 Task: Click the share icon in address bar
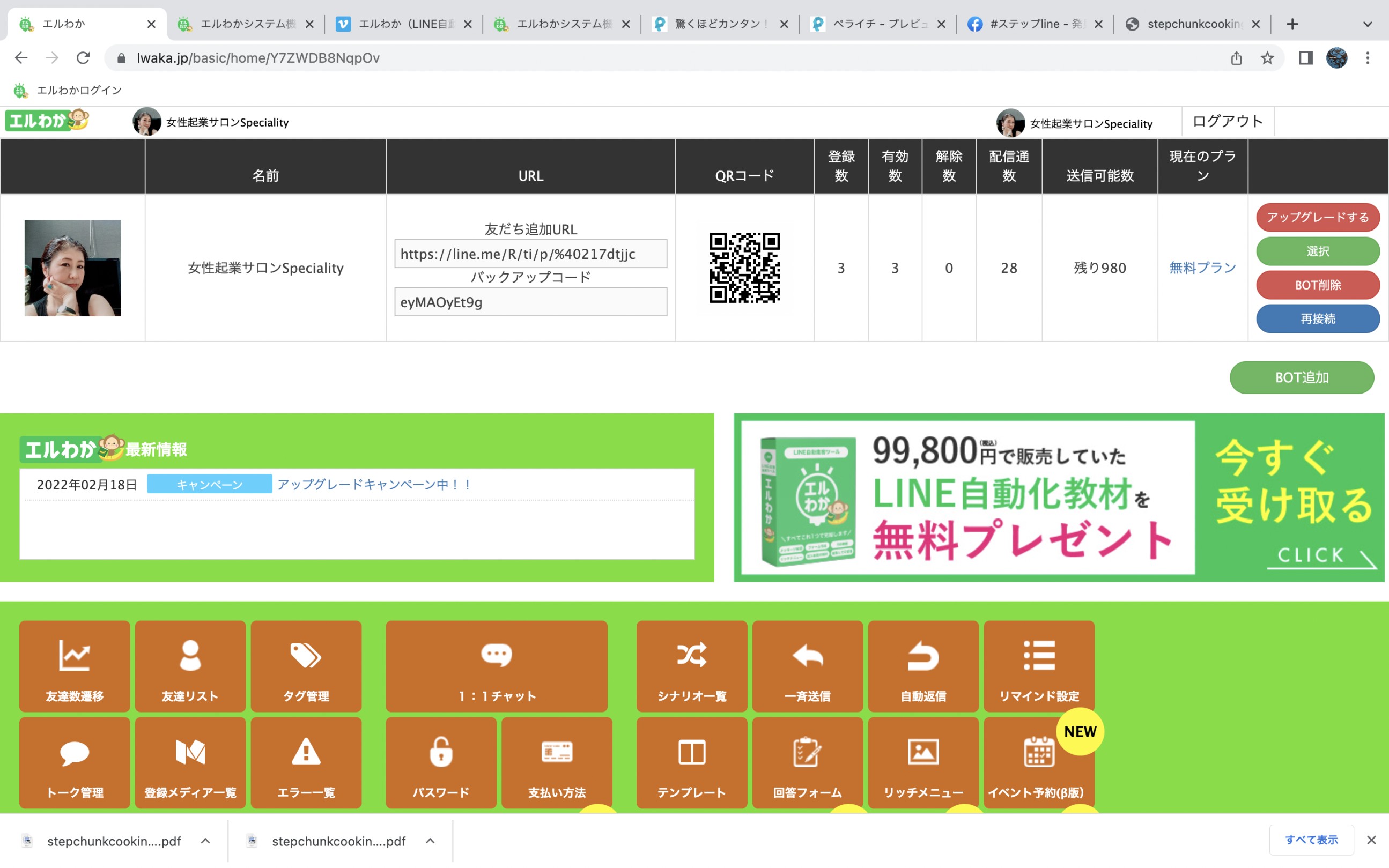tap(1236, 58)
